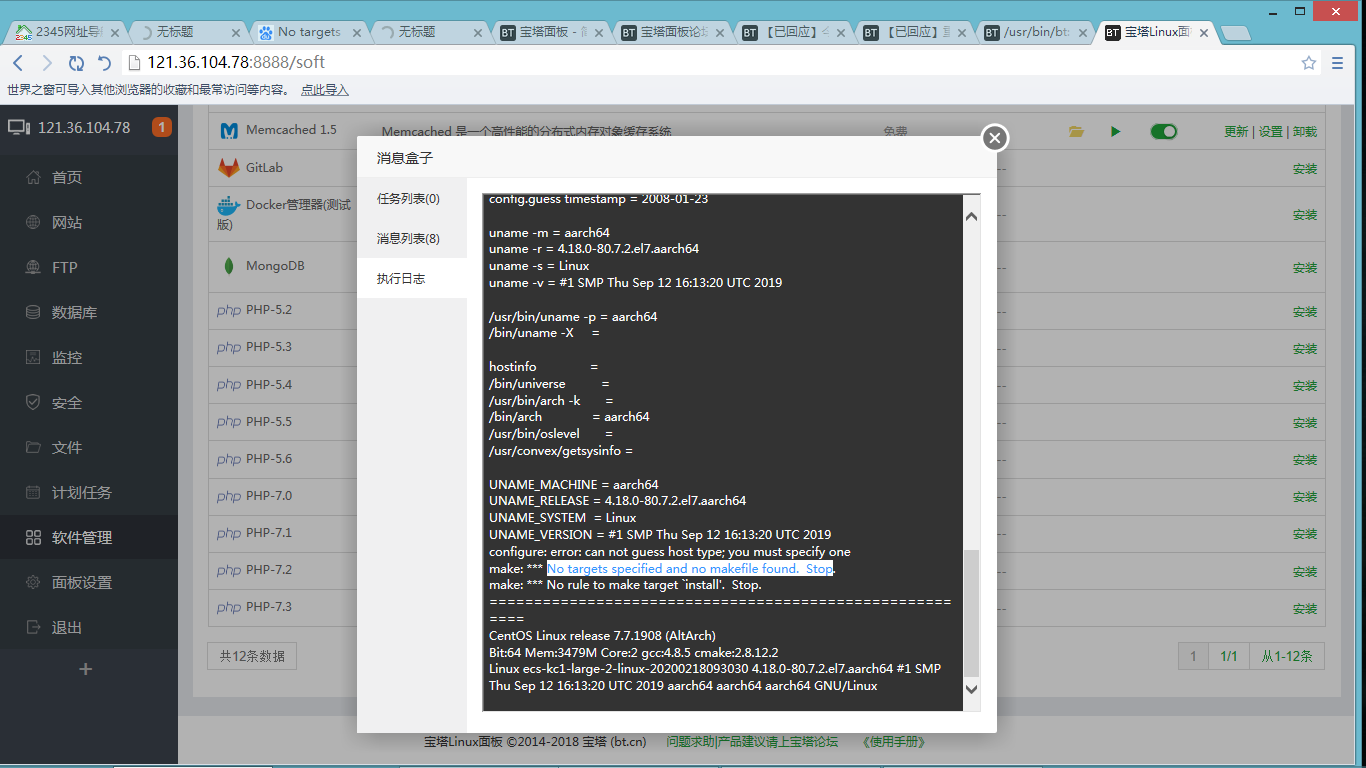Click 安装 on the PHP-5.3 row

(1305, 349)
